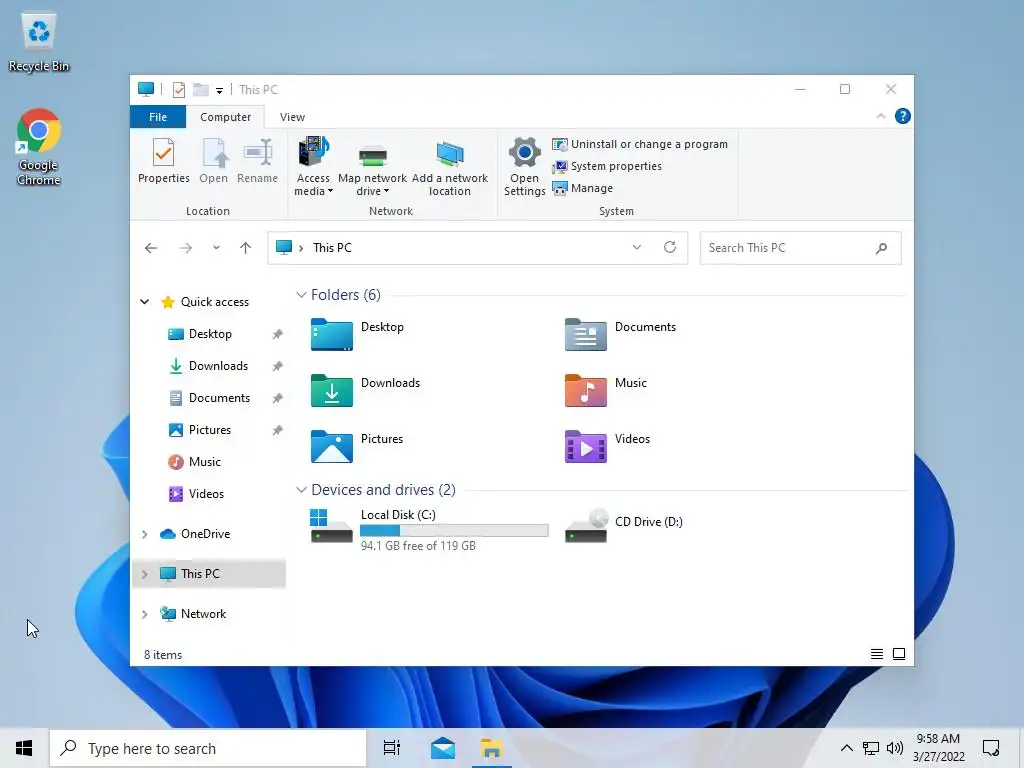
Task: Expand the OneDrive tree node
Action: click(144, 534)
